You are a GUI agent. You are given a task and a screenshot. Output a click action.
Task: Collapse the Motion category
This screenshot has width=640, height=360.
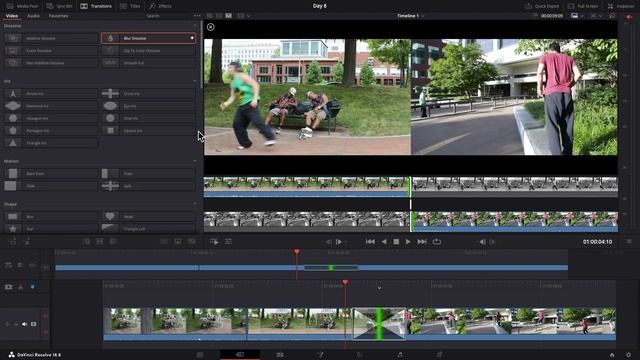tap(195, 161)
